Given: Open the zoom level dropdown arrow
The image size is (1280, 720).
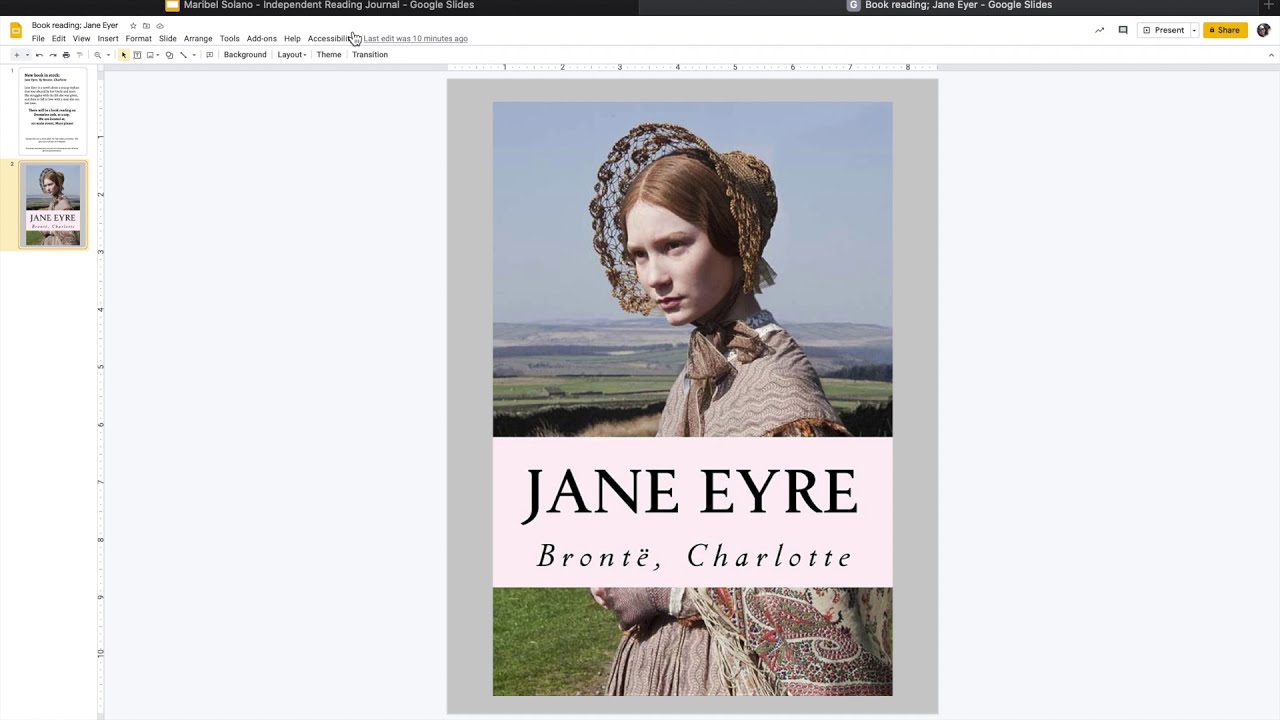Looking at the screenshot, I should (x=108, y=55).
